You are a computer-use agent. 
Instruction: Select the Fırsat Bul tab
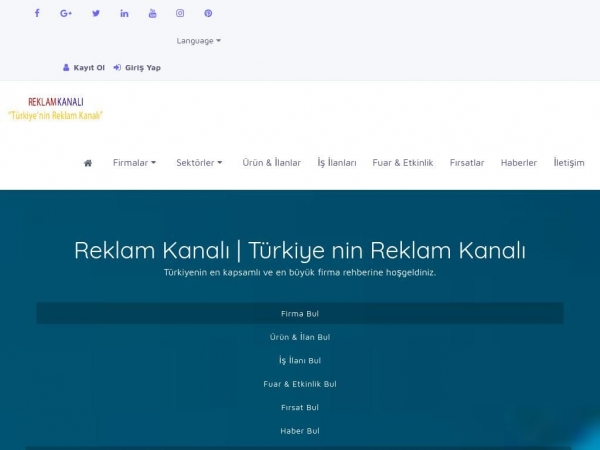click(x=300, y=408)
